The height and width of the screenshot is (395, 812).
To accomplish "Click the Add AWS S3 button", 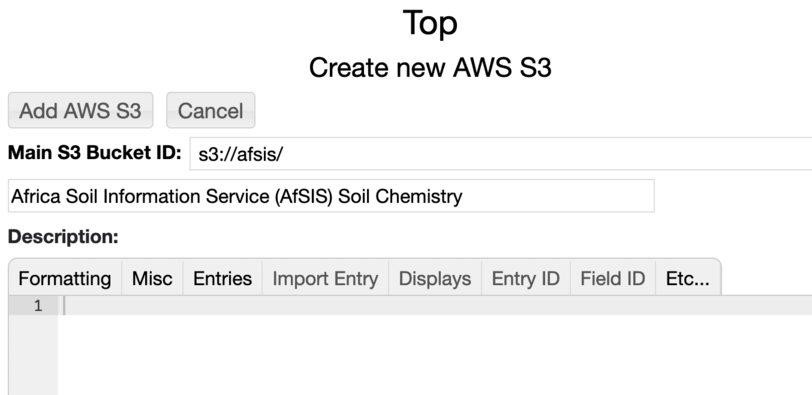I will click(80, 110).
